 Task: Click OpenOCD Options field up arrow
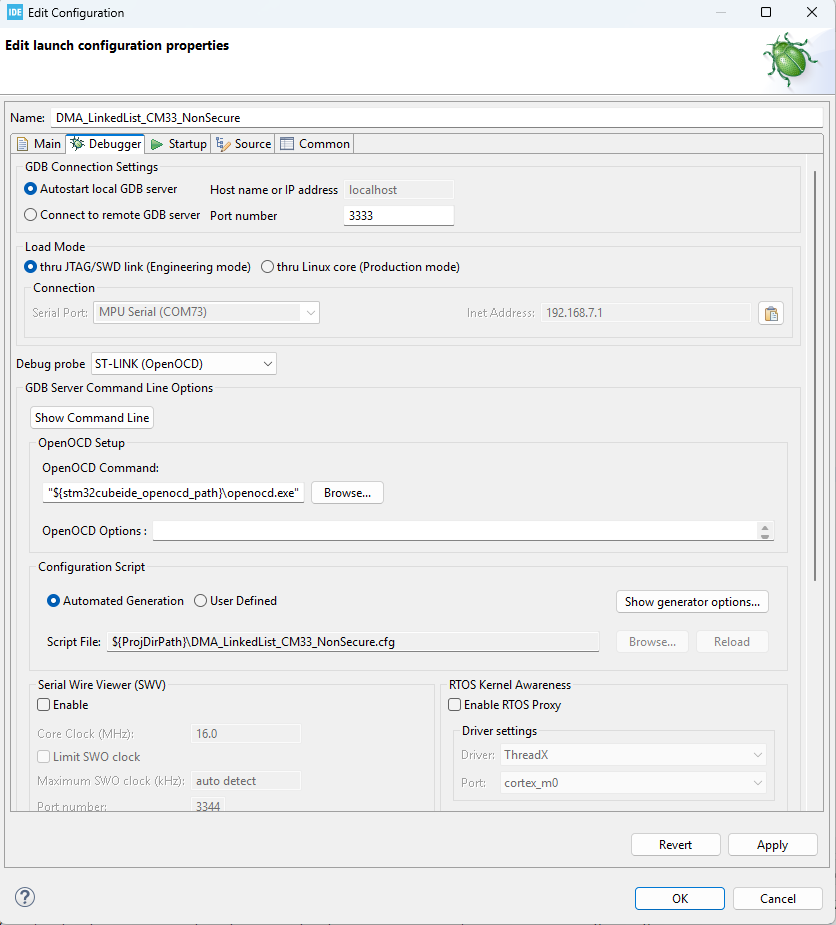[x=765, y=527]
